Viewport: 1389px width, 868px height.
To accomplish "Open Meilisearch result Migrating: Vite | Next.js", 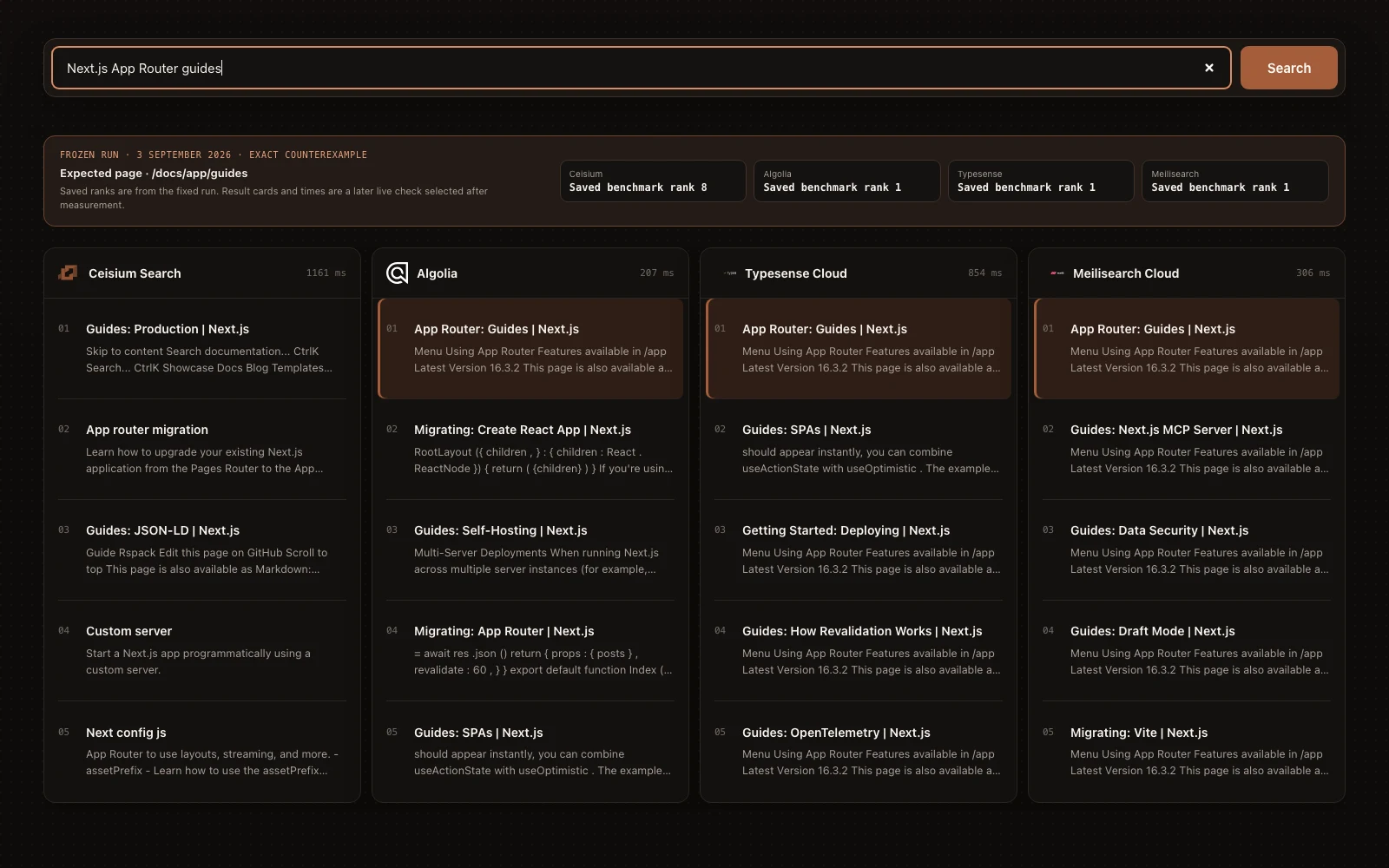I will pos(1187,752).
